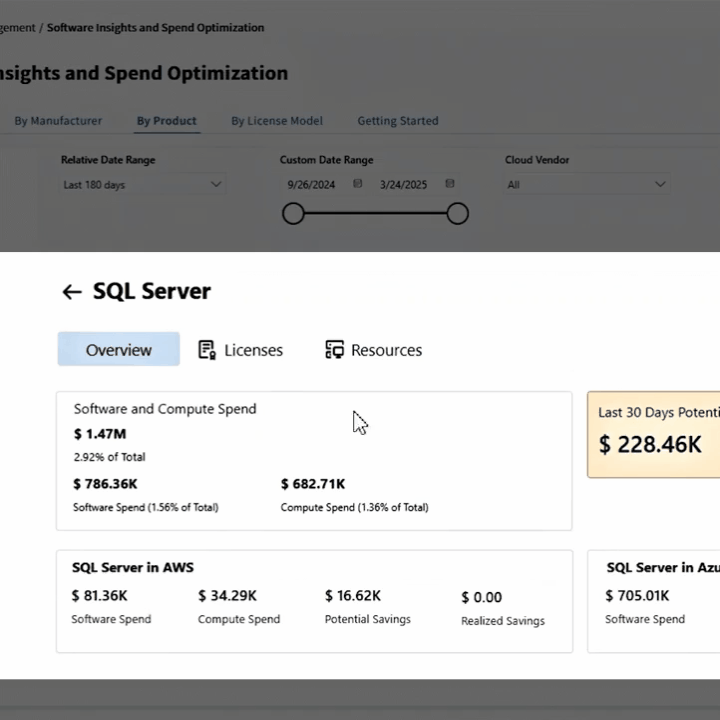Switch to the By Manufacturer tab
Screen dimensions: 720x720
coord(58,121)
